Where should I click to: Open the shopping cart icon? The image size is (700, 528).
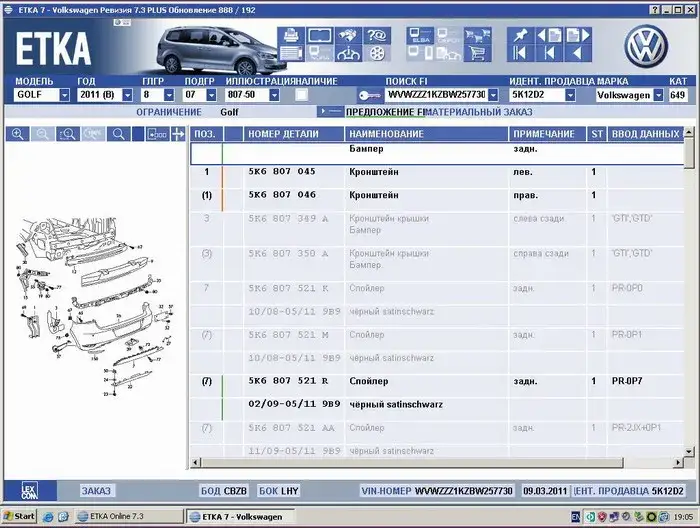(x=478, y=54)
